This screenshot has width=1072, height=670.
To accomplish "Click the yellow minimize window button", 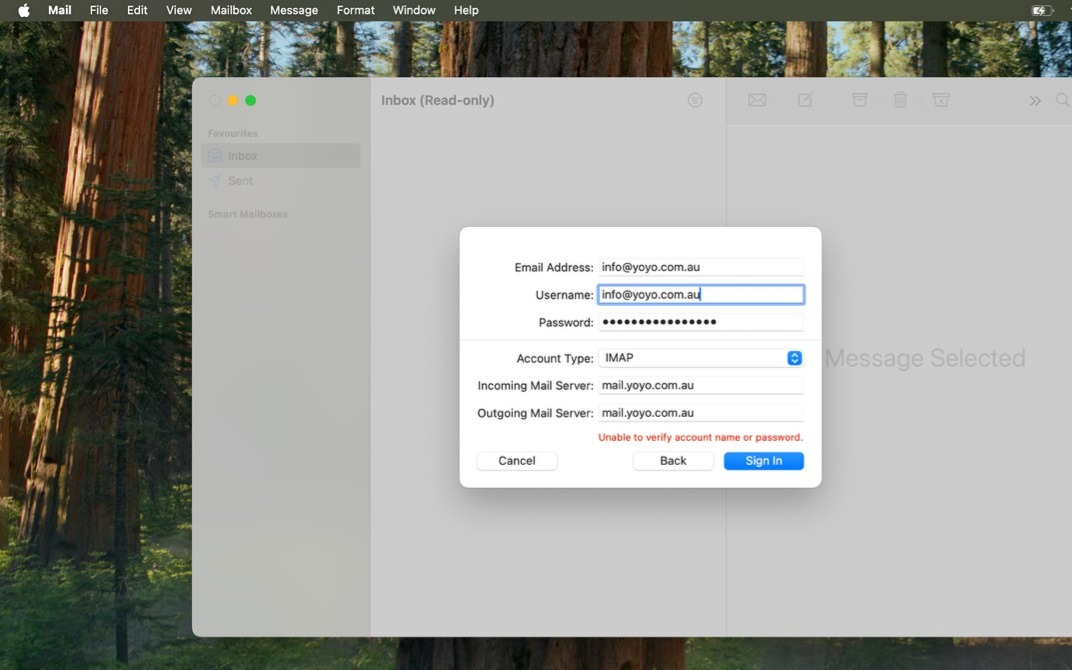I will 232,100.
